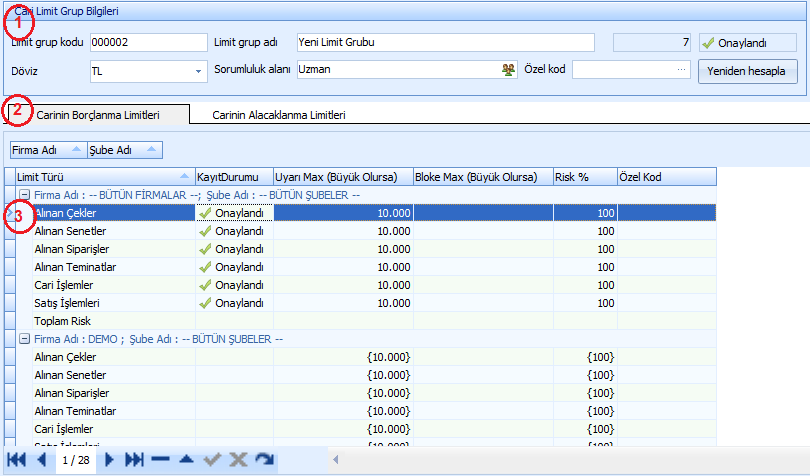Click the 1 / 28 record counter
The height and width of the screenshot is (476, 810).
(x=76, y=459)
